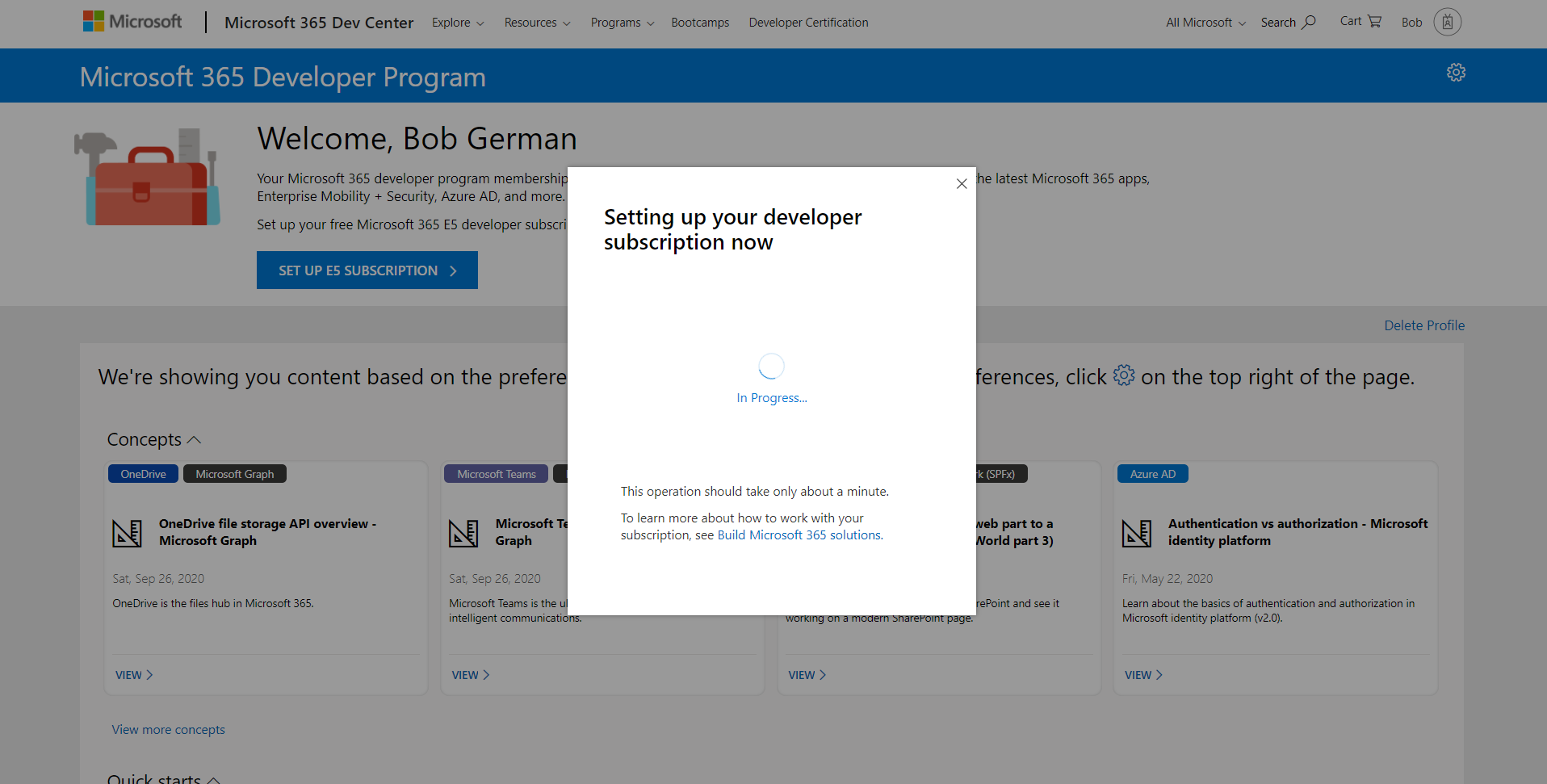Click OneDrive article document icon
Viewport: 1547px width, 784px height.
(x=127, y=533)
